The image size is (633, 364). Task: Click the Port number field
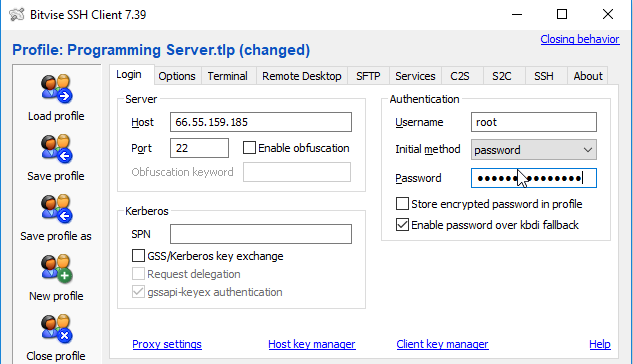click(199, 148)
